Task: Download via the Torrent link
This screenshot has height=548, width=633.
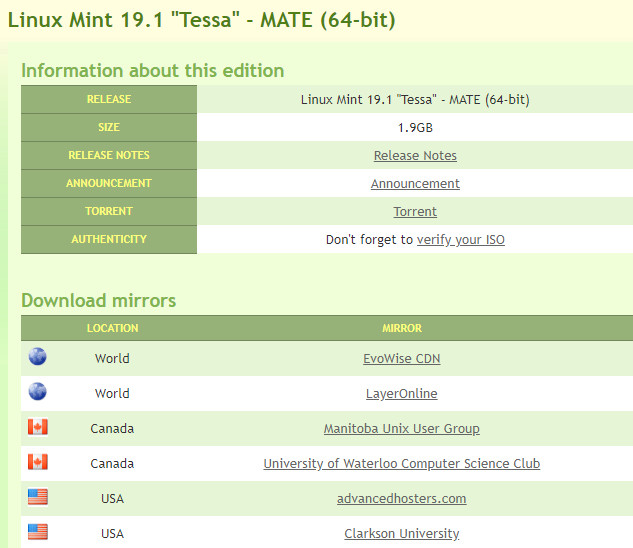Action: coord(415,212)
